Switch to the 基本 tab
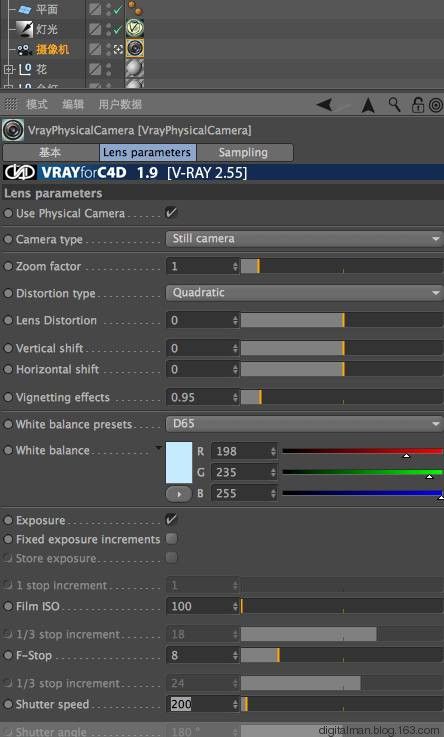444x737 pixels. click(x=51, y=152)
